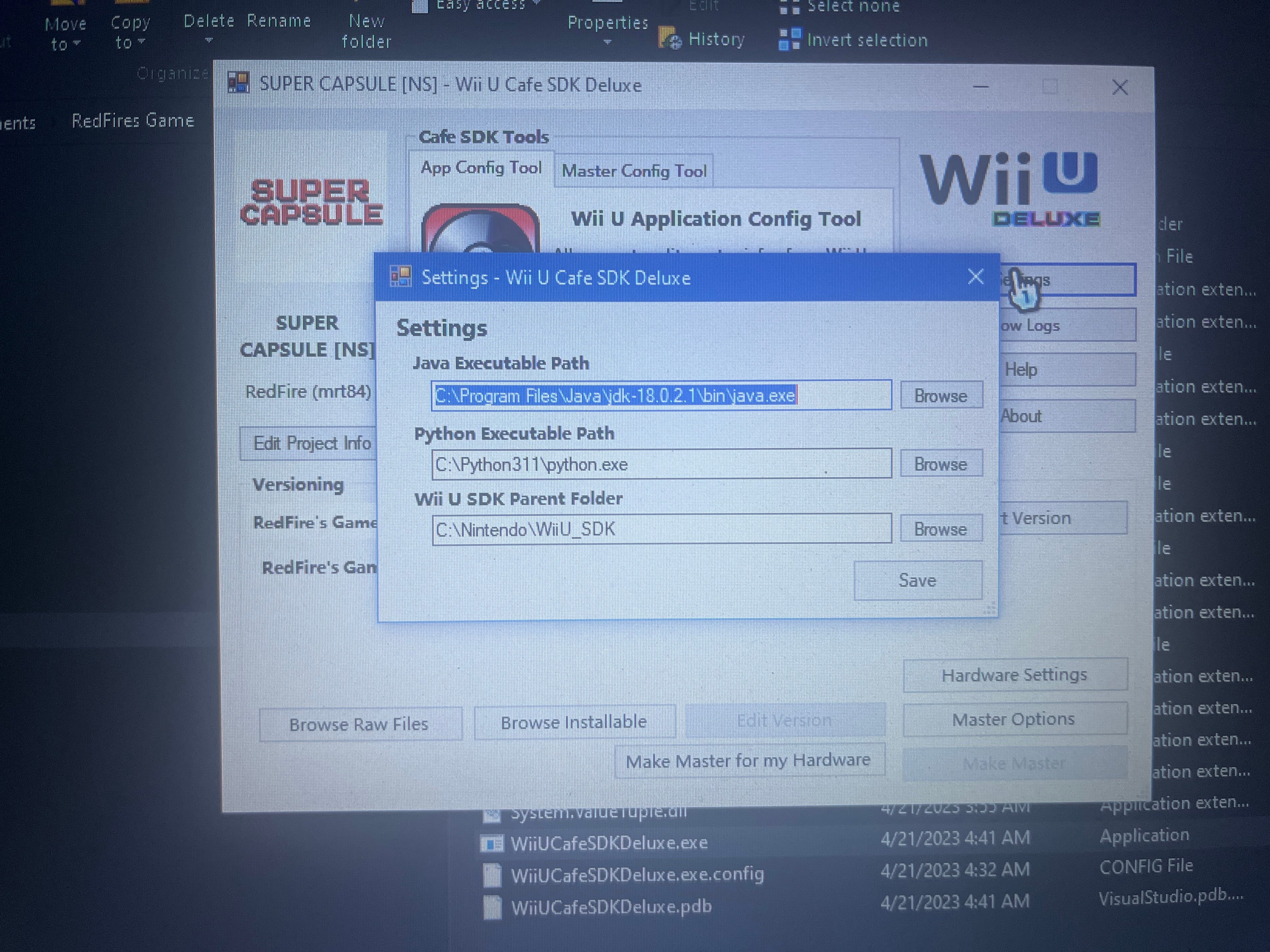
Task: Browse for the Wii U SDK parent folder
Action: point(941,529)
